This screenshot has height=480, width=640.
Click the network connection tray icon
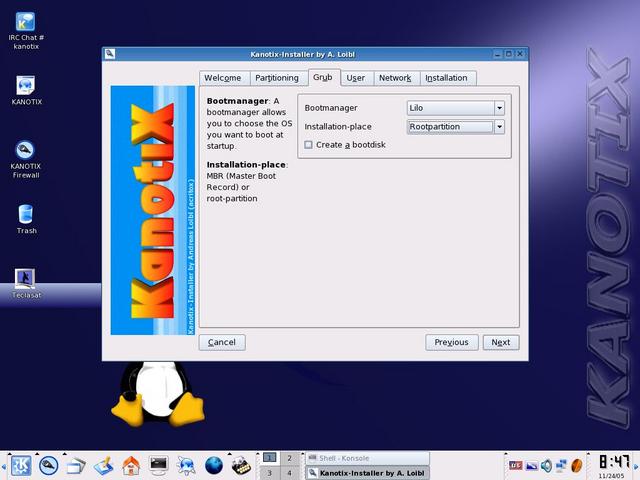562,465
